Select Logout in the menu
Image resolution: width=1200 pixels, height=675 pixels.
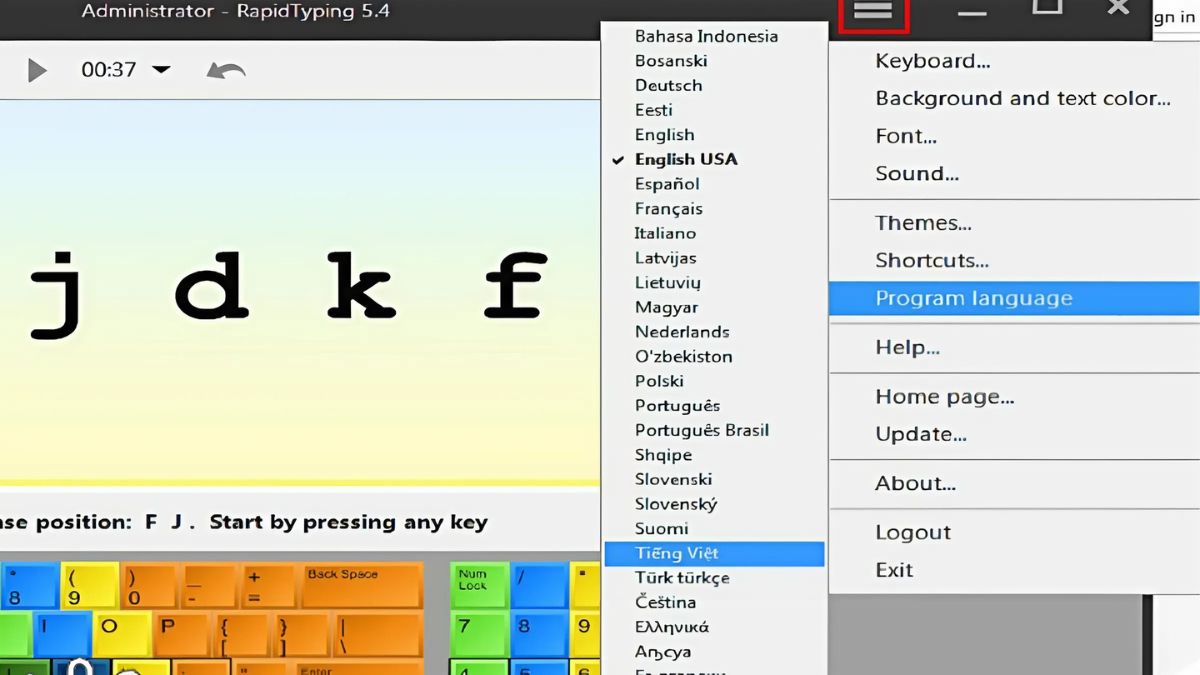click(913, 533)
